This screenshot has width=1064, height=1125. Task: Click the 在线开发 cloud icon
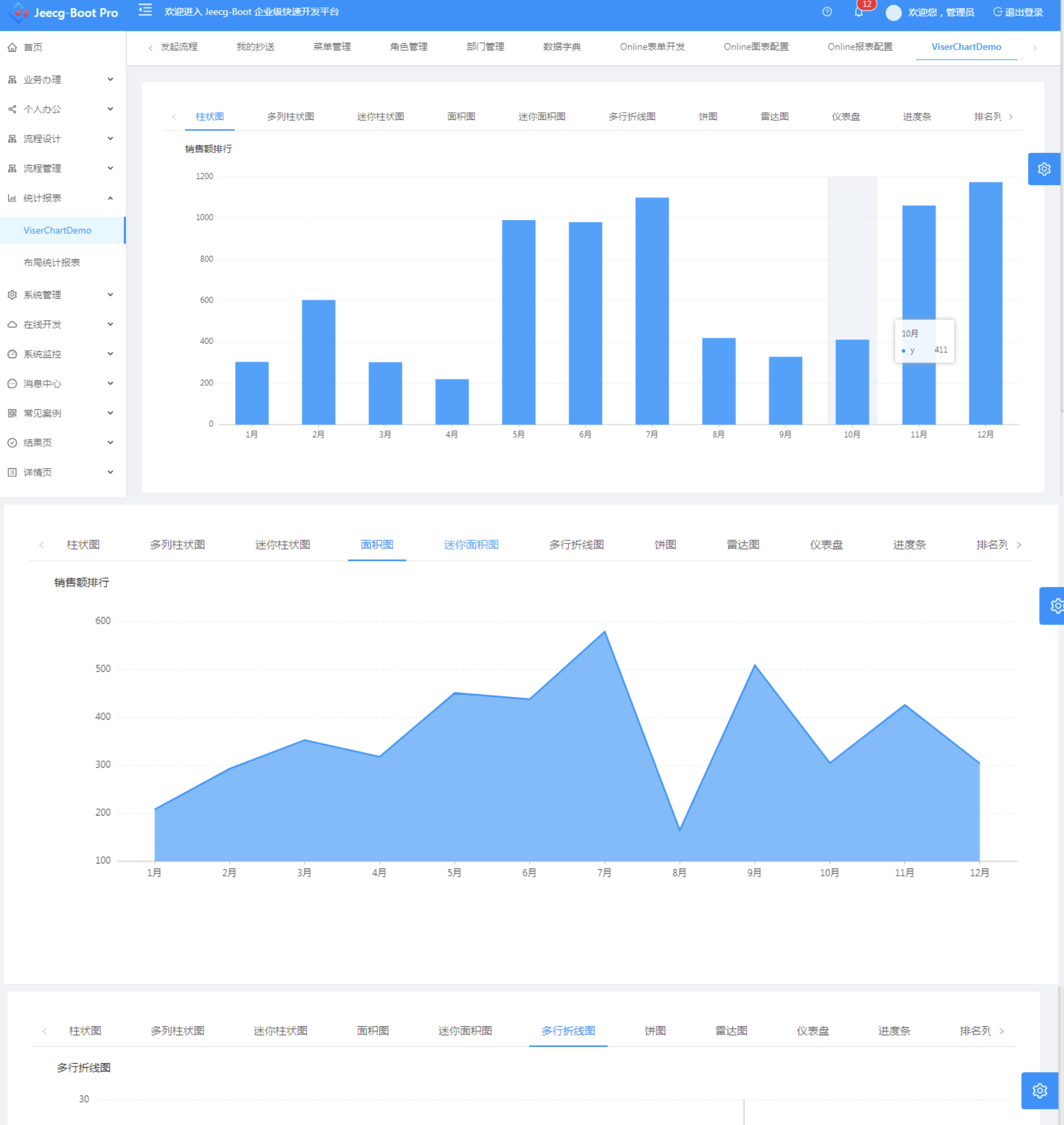click(x=12, y=324)
